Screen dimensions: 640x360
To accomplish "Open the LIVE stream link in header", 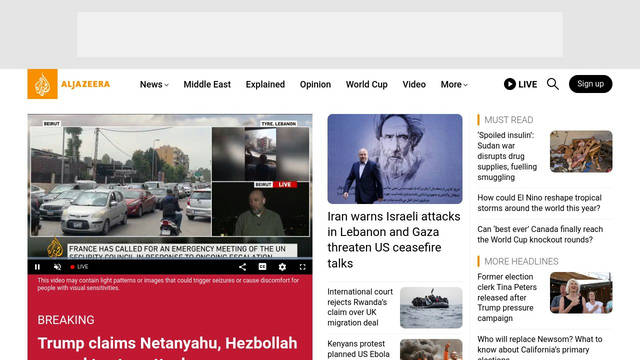I will [520, 84].
